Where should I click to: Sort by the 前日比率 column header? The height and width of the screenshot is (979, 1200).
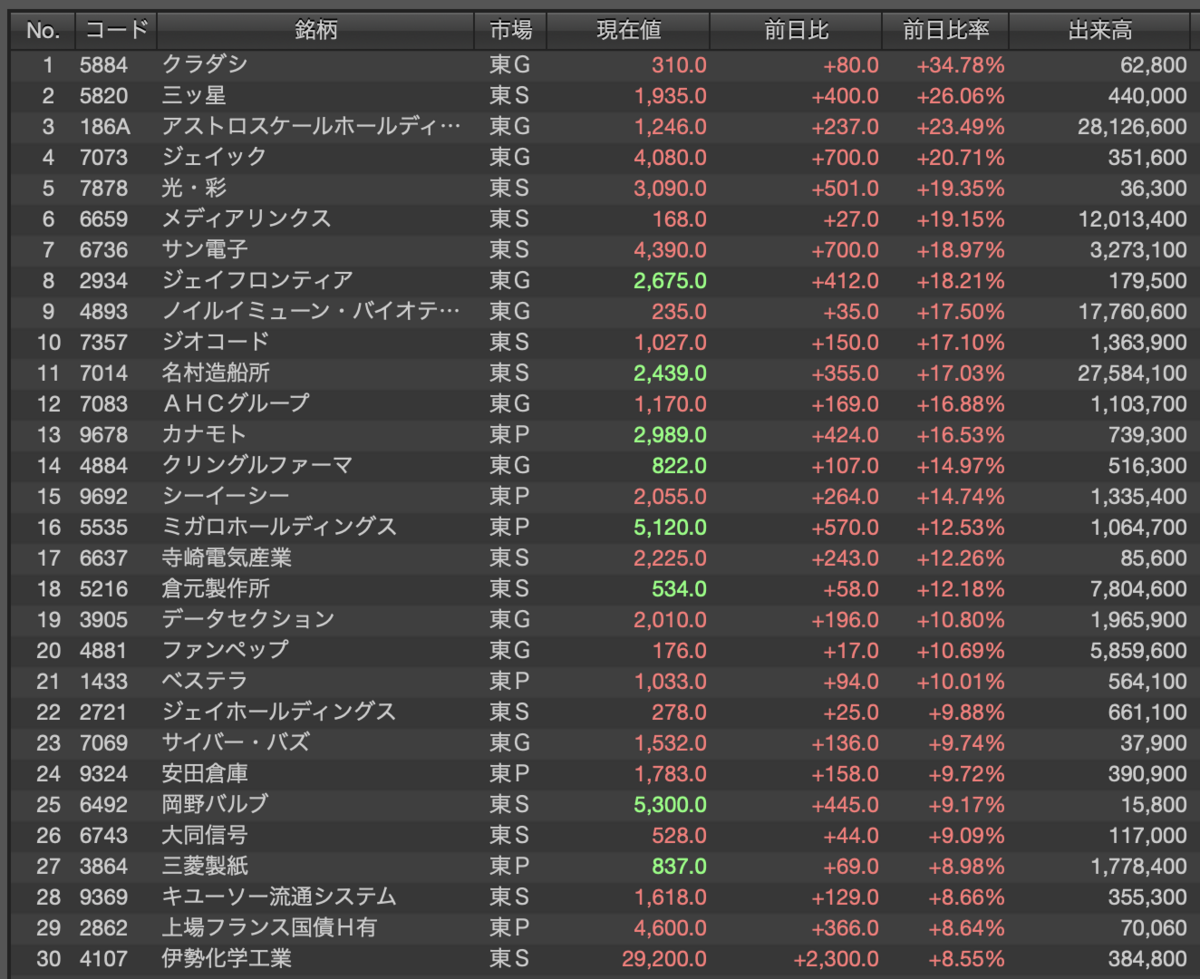[x=945, y=31]
